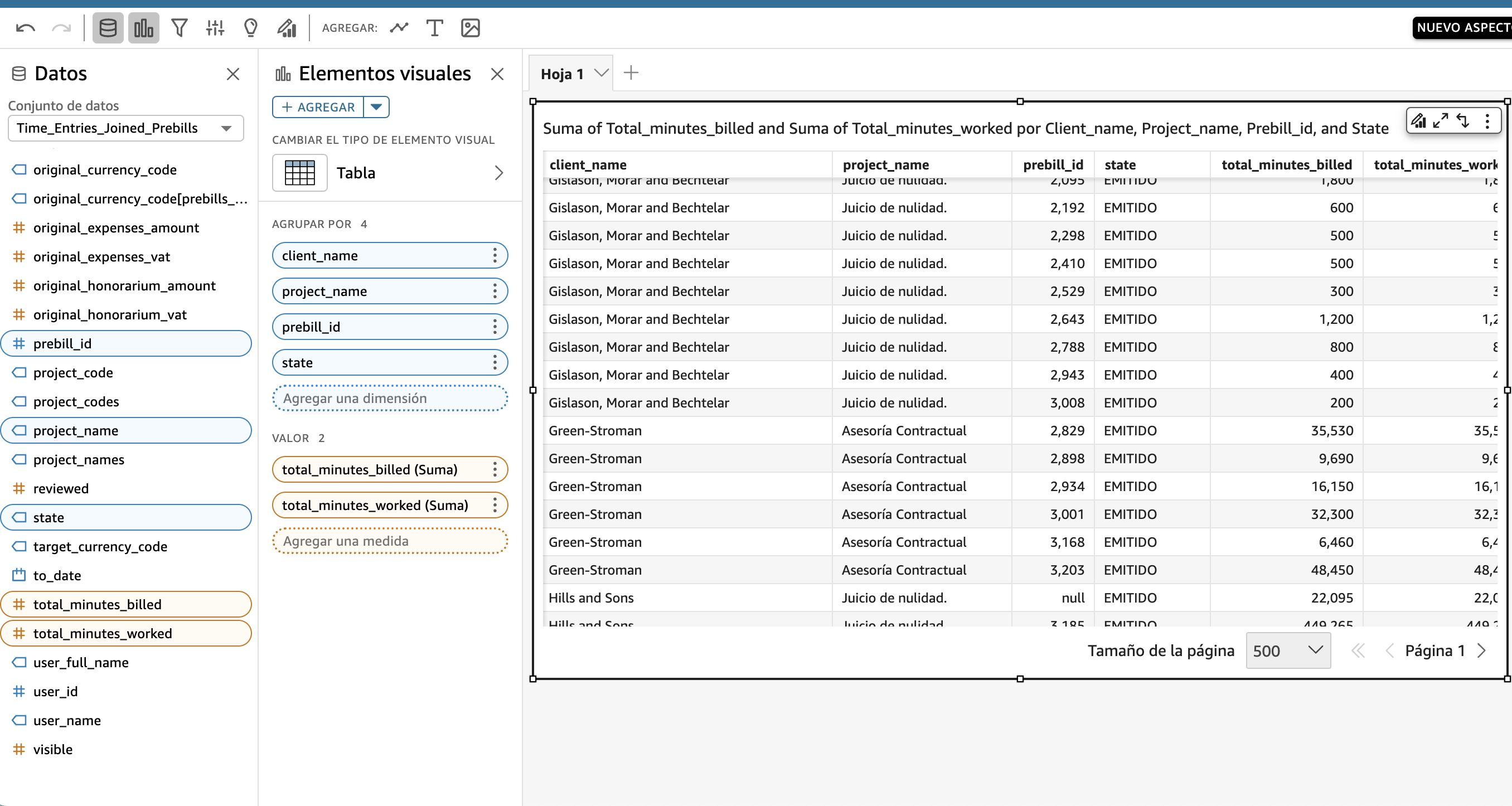Image resolution: width=1512 pixels, height=806 pixels.
Task: Select total_minutes_billed field in data list
Action: point(125,605)
